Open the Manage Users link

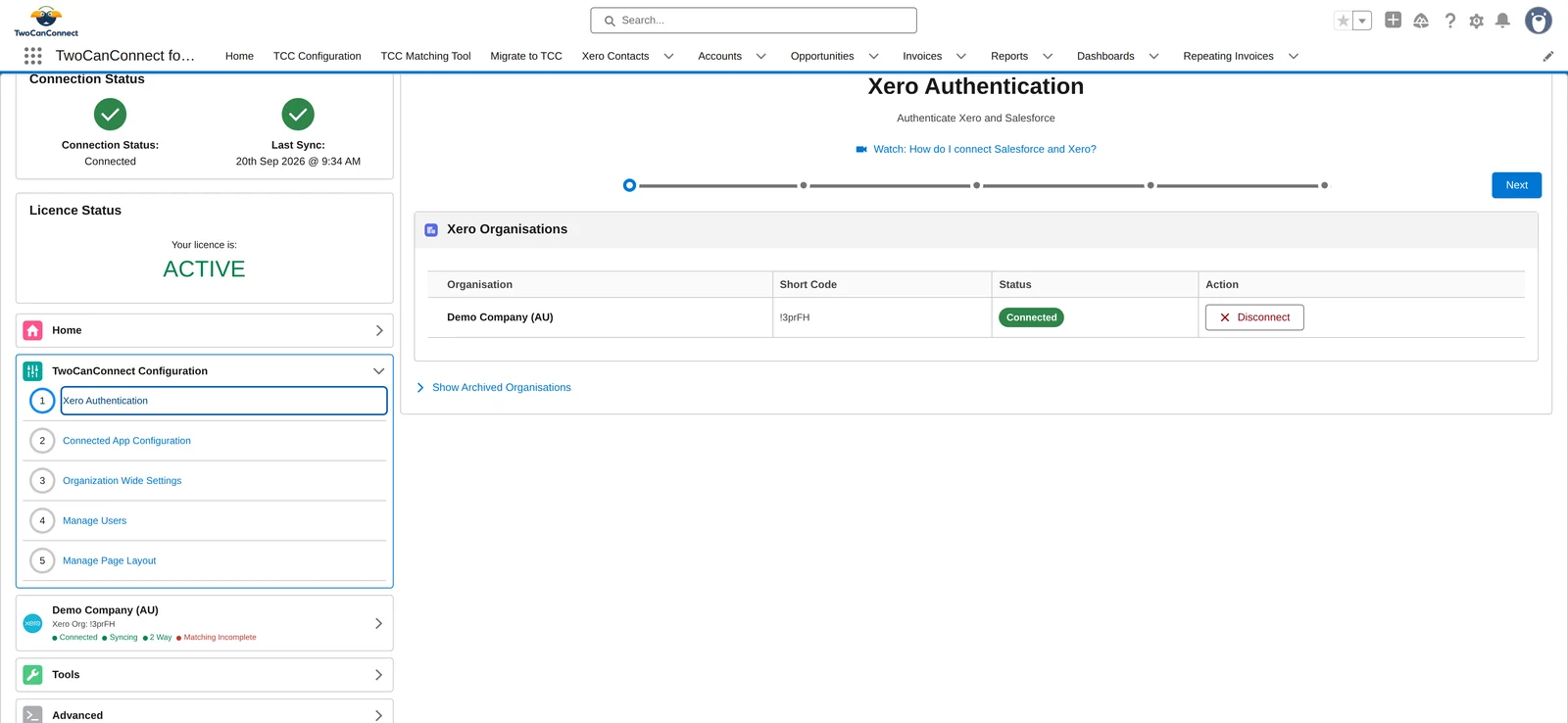pos(94,521)
